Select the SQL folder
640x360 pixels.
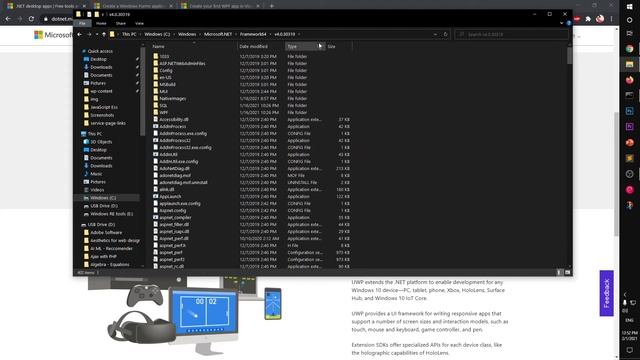tap(164, 105)
